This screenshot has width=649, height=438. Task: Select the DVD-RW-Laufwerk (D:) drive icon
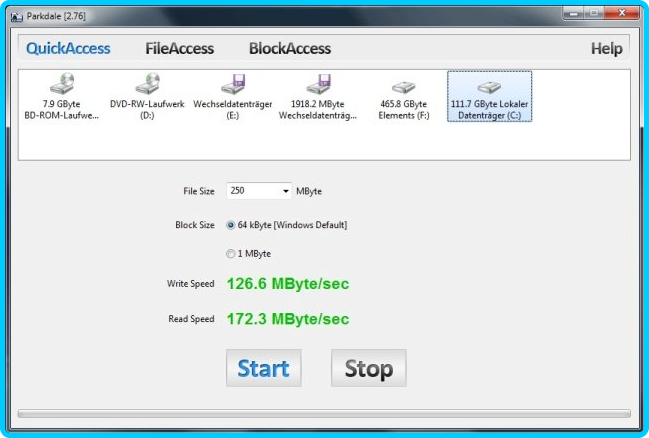click(x=147, y=84)
